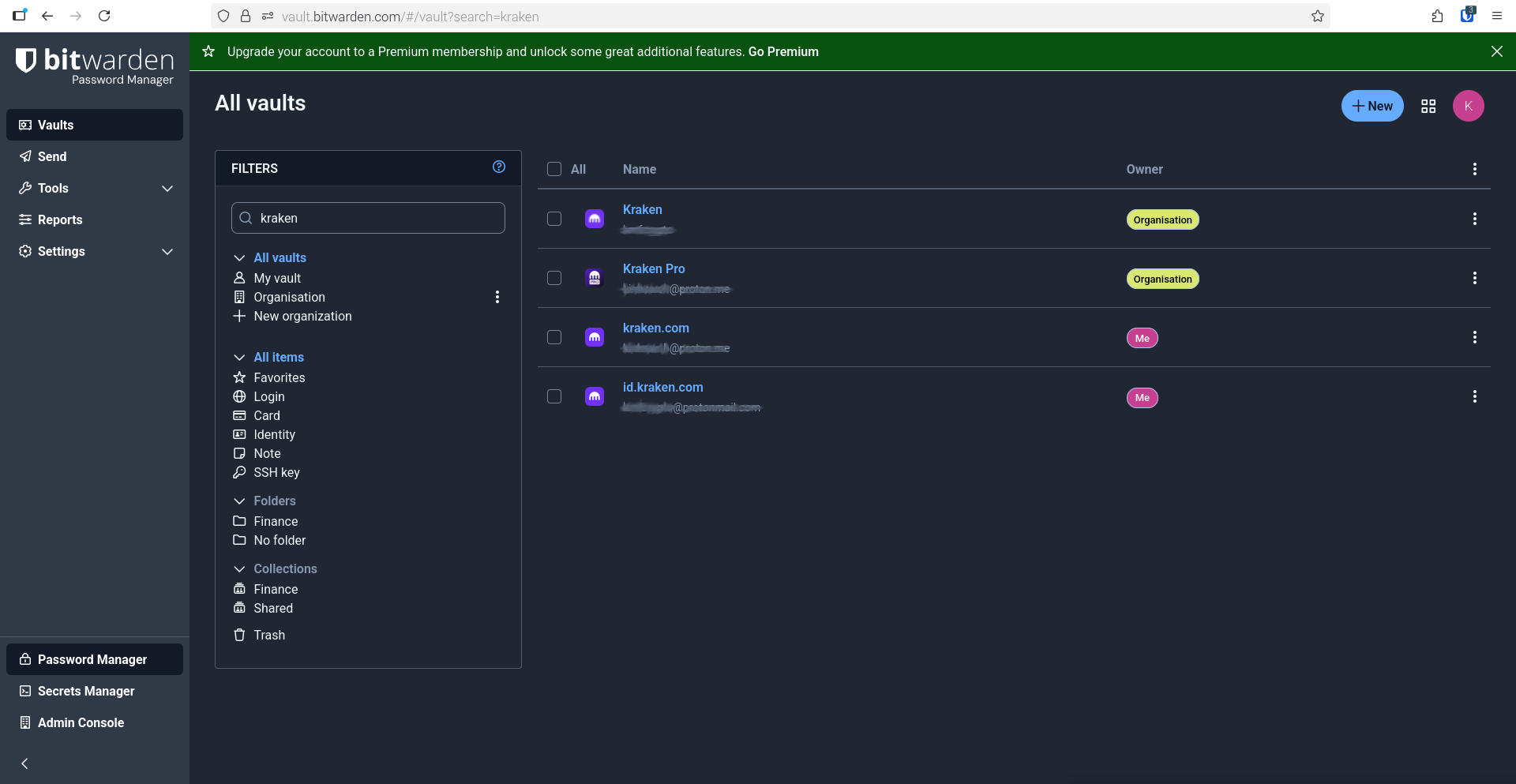Open the Kraken Pro vault item
The width and height of the screenshot is (1516, 784).
(654, 268)
